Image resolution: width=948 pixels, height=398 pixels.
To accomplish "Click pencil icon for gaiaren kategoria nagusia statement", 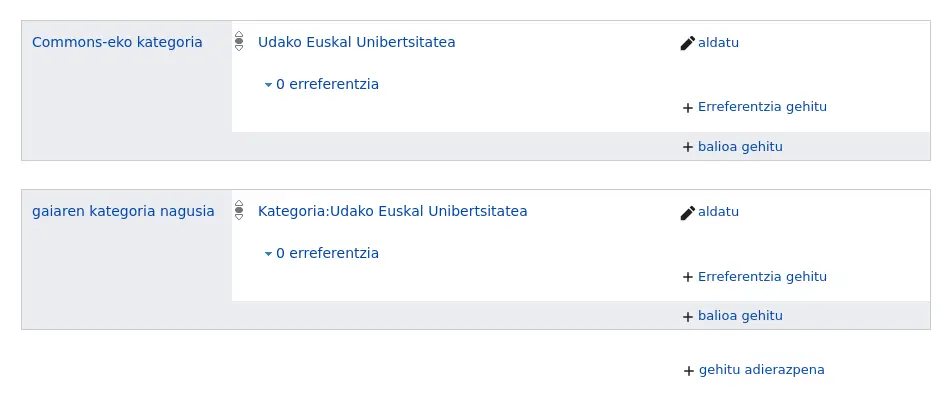I will click(x=687, y=212).
